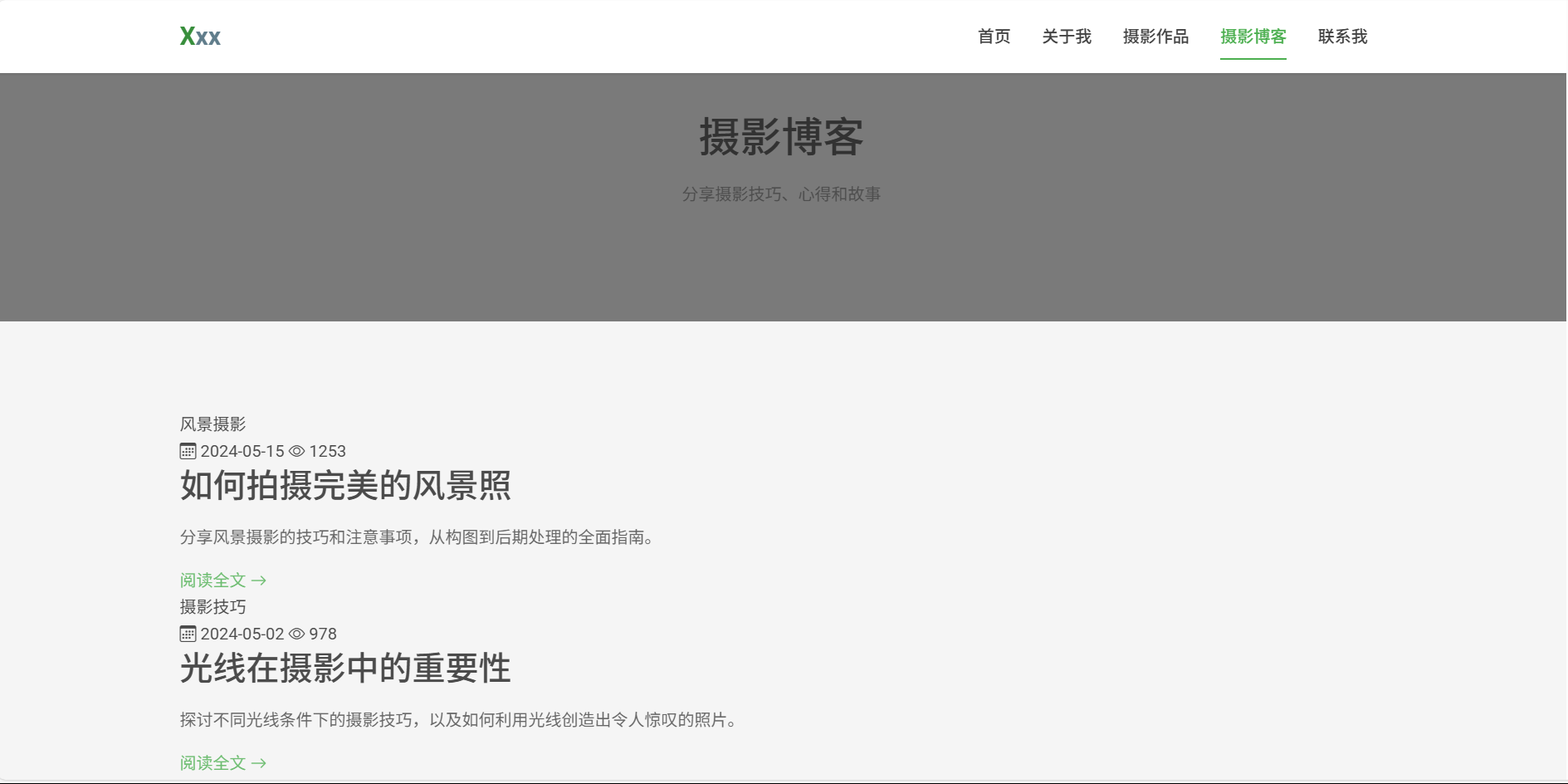Screen dimensions: 1568x784
Task: Select the active 摄影博客 nav tab
Action: point(1253,37)
